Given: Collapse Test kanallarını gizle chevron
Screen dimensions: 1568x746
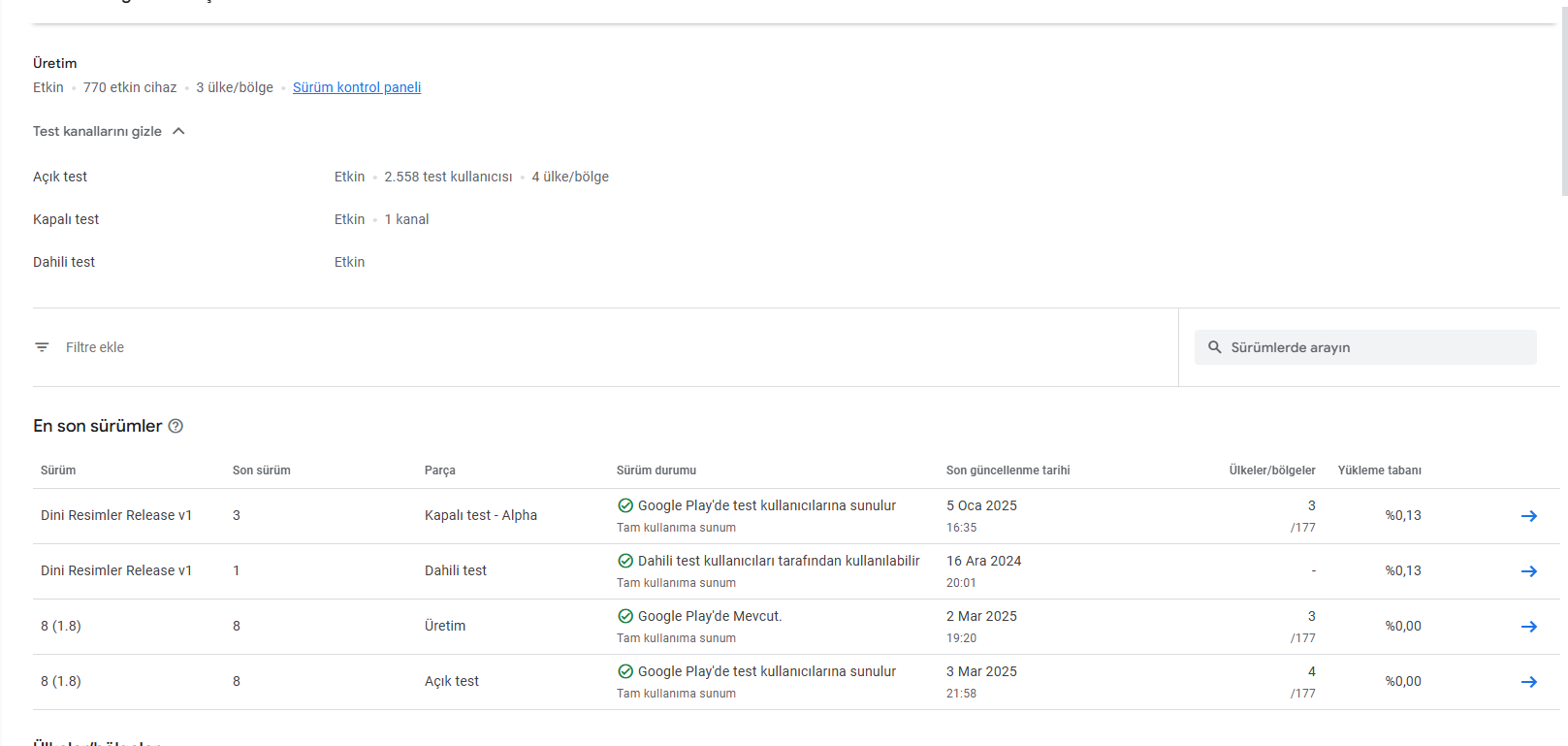Looking at the screenshot, I should [178, 131].
